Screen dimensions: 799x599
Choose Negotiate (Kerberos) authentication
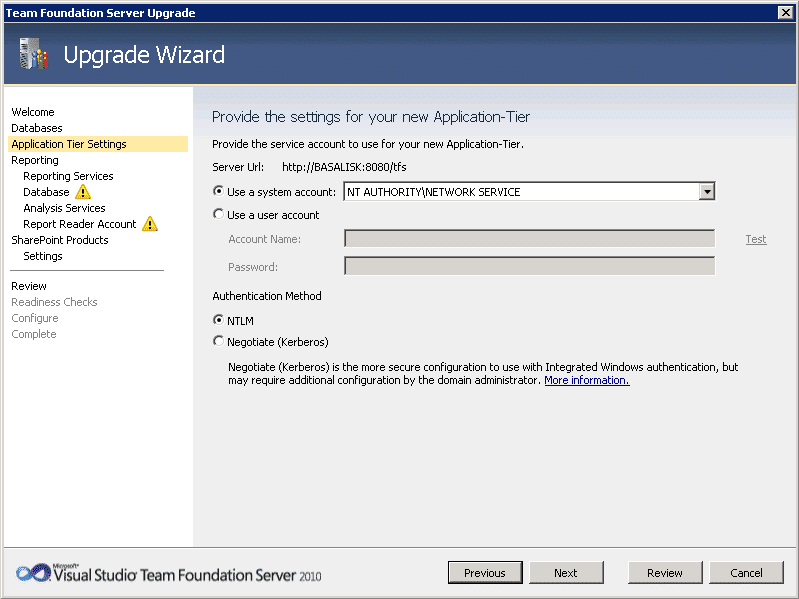218,341
